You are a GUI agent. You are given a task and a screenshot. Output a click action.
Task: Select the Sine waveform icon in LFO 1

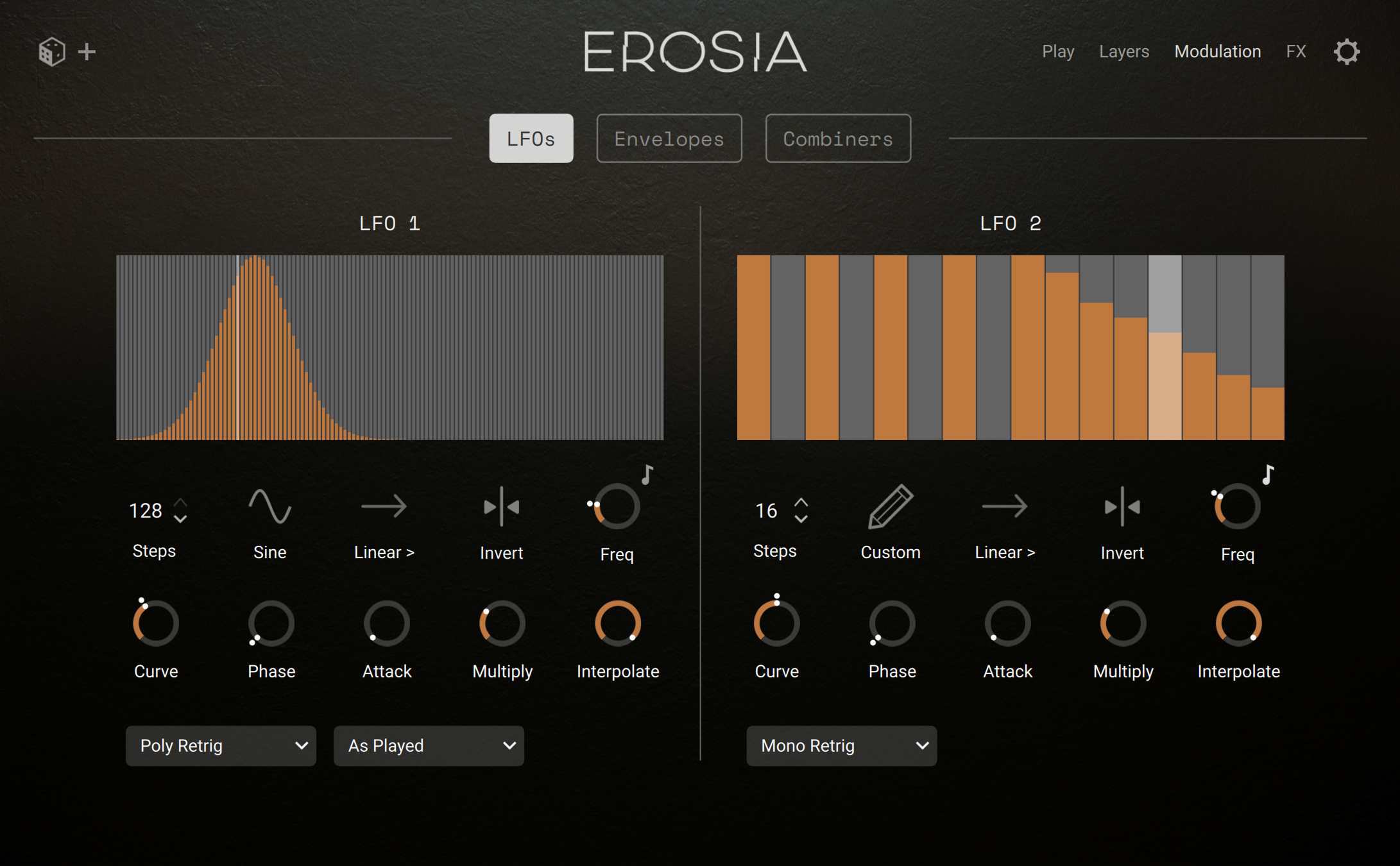(x=269, y=507)
